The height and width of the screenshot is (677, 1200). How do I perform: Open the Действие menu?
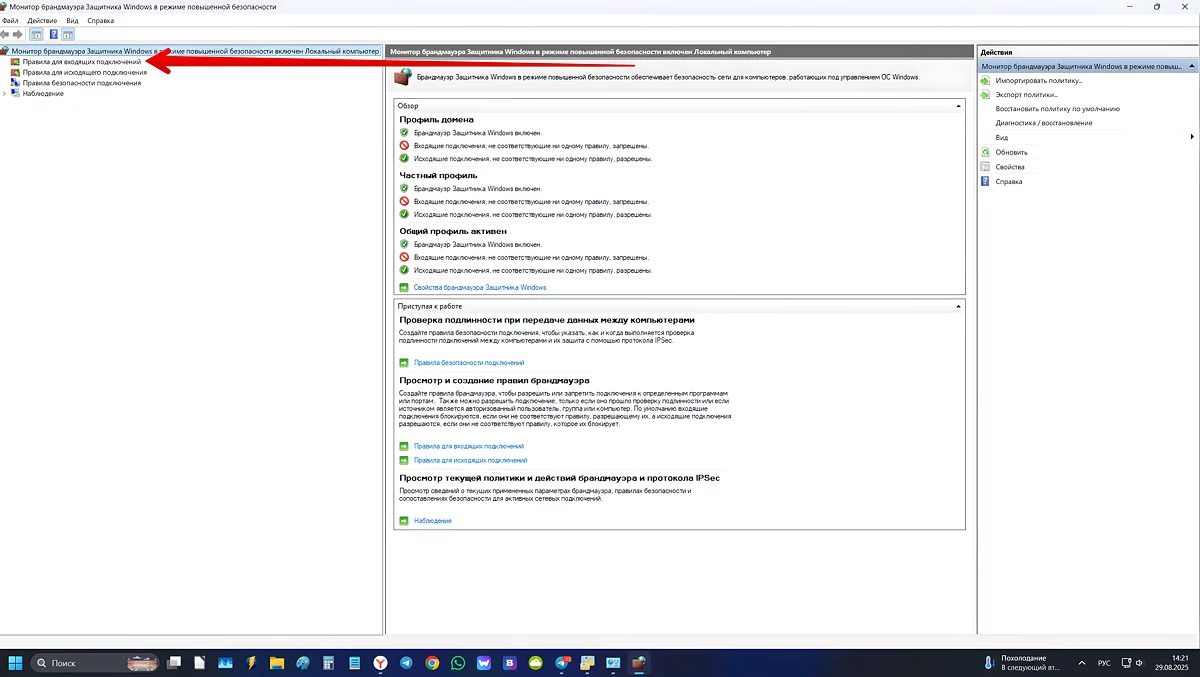coord(42,20)
